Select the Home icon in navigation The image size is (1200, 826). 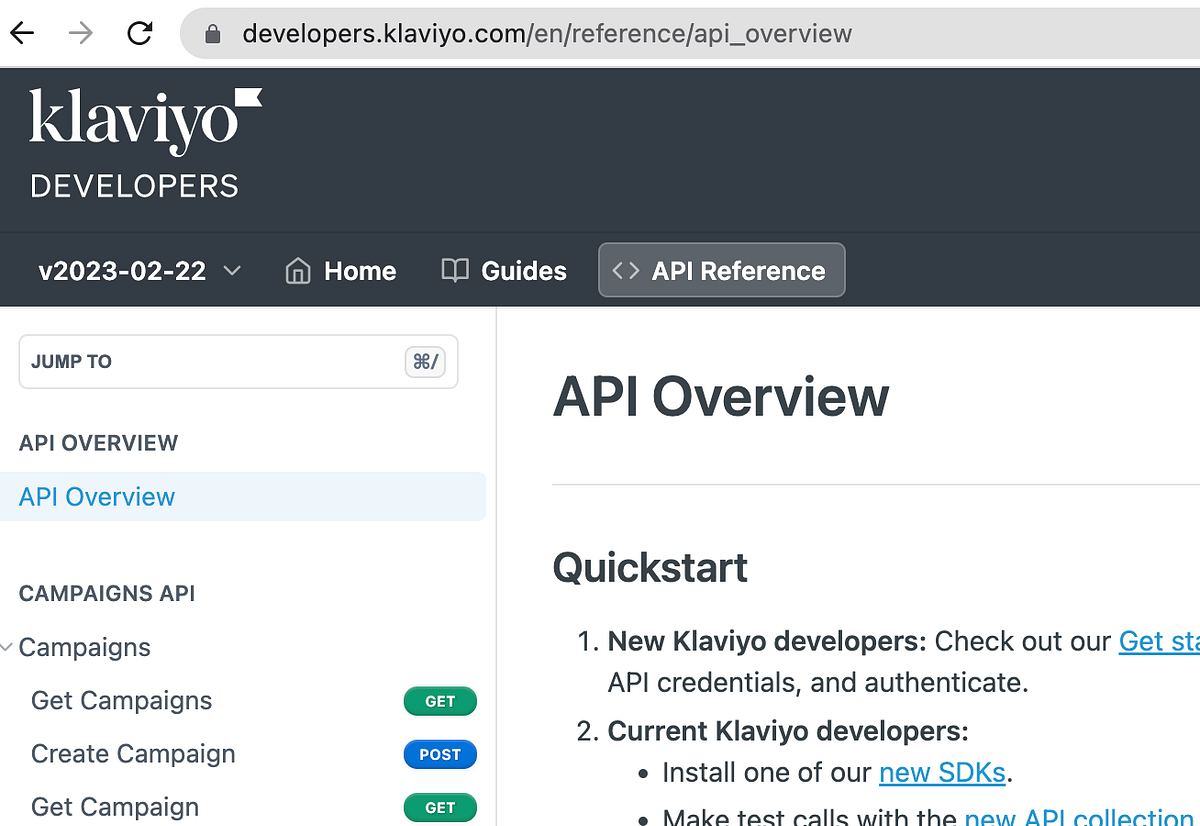point(297,270)
